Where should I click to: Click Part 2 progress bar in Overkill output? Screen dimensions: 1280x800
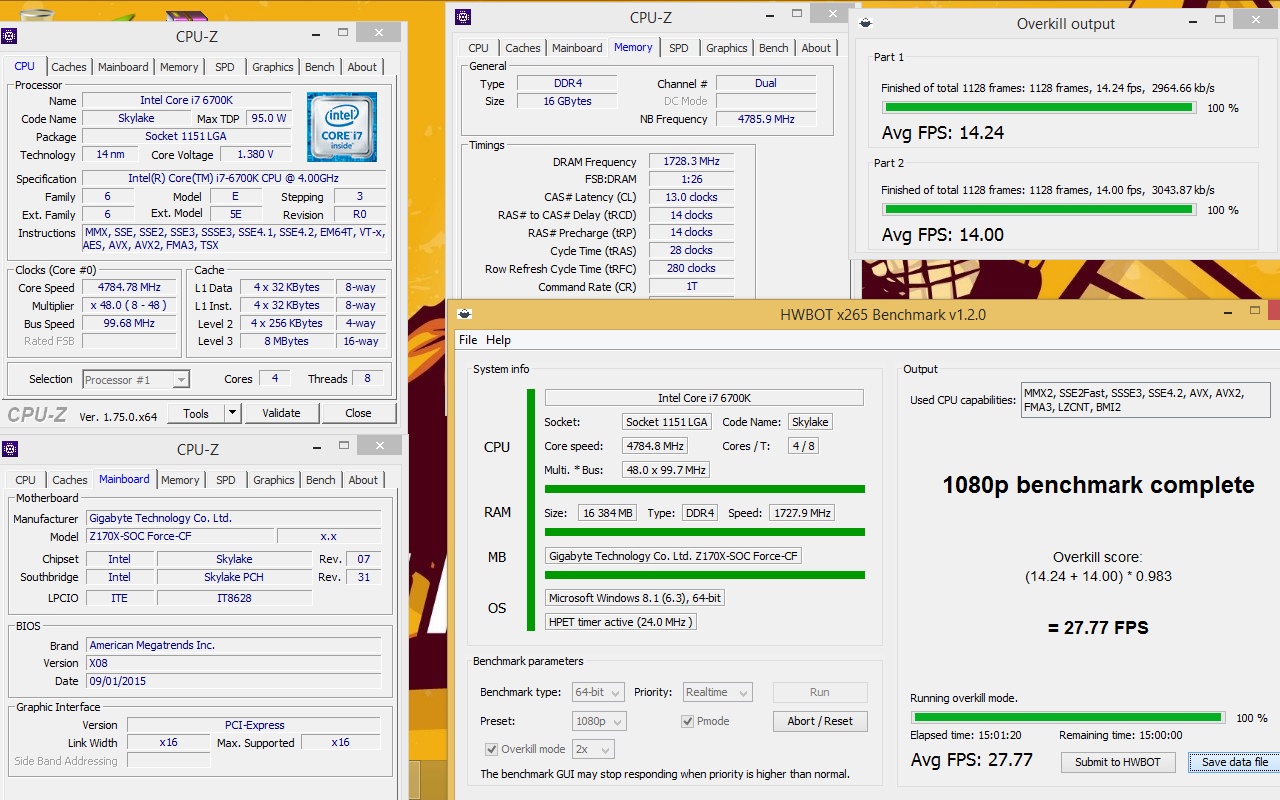(1038, 210)
